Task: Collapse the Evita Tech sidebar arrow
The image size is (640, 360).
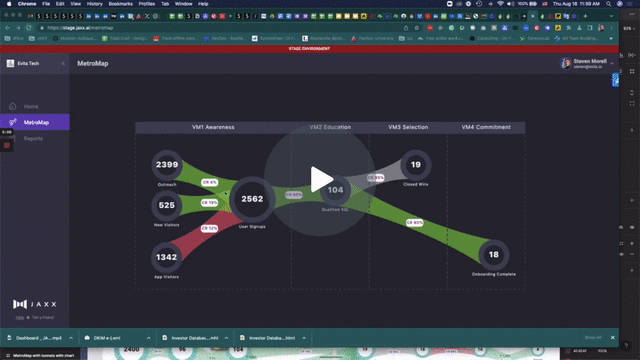Action: tap(63, 63)
